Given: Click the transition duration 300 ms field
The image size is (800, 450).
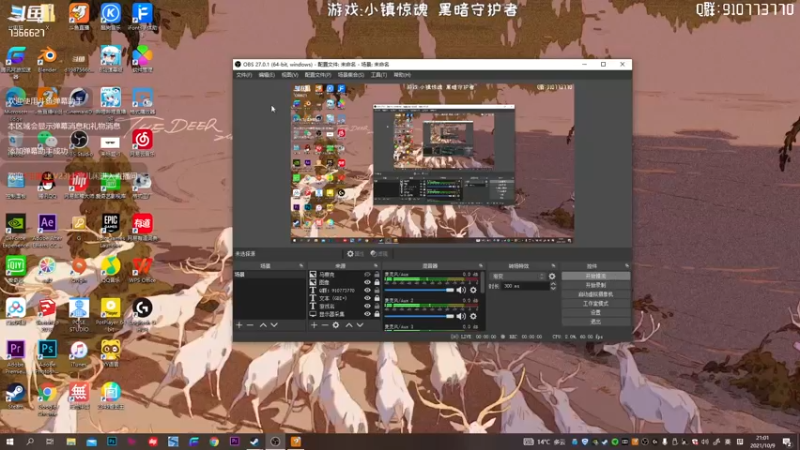Looking at the screenshot, I should coord(526,286).
